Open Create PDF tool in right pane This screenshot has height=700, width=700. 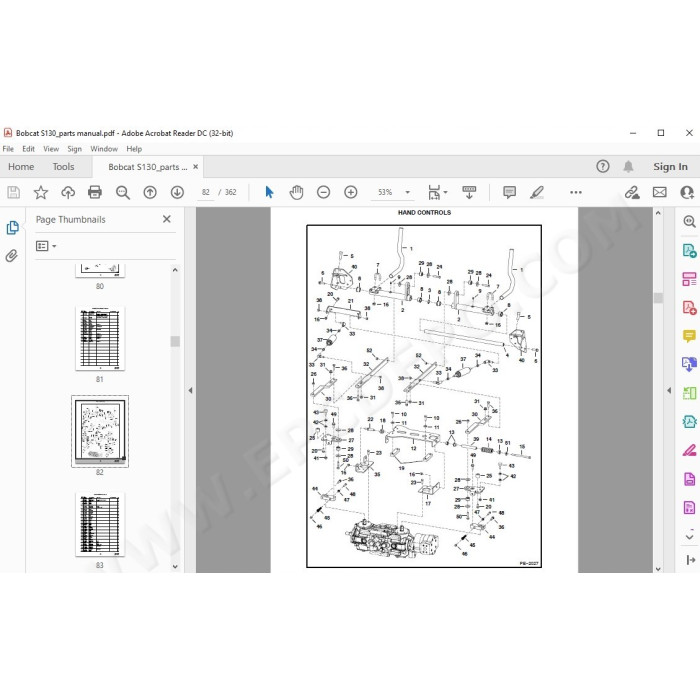(689, 308)
